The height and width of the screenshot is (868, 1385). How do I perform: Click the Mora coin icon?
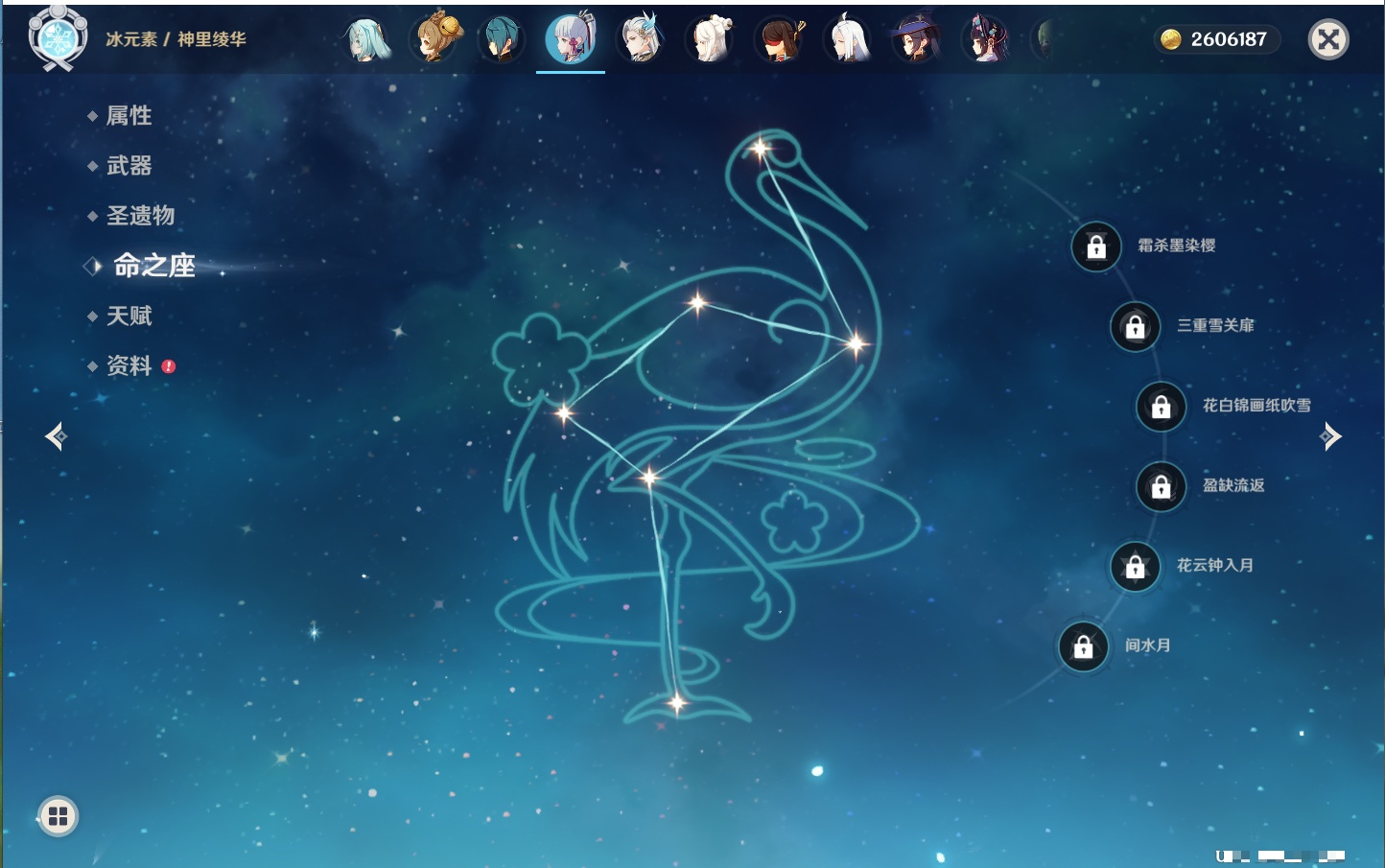point(1170,39)
